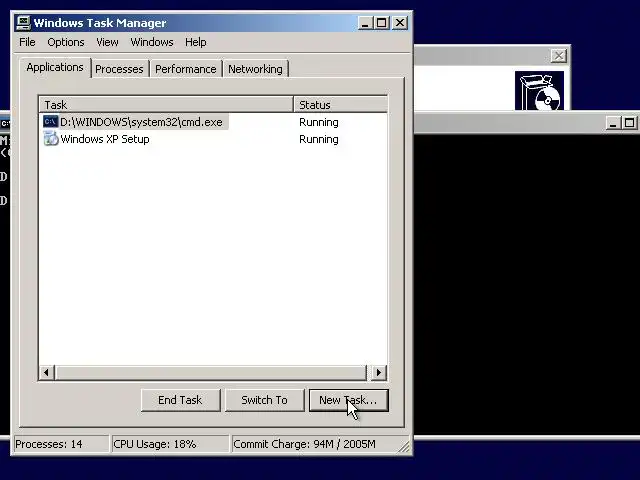
Task: Close the Task Manager window
Action: pyautogui.click(x=400, y=23)
